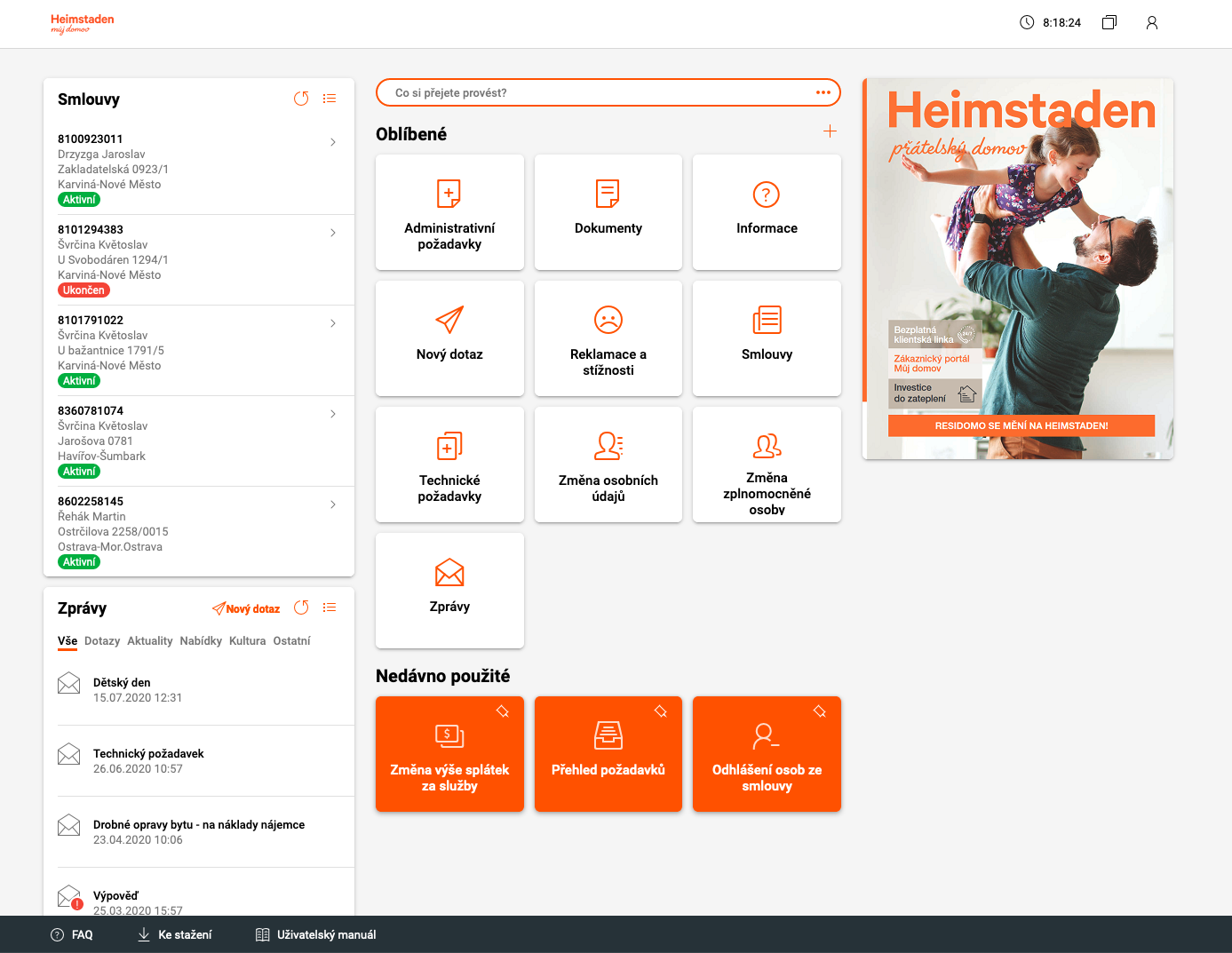Viewport: 1232px width, 953px height.
Task: Refresh the Smlouvy panel
Action: point(301,99)
